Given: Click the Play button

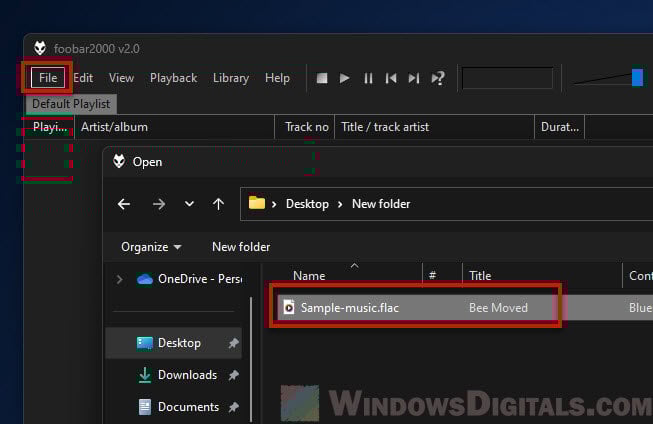Looking at the screenshot, I should coord(344,78).
